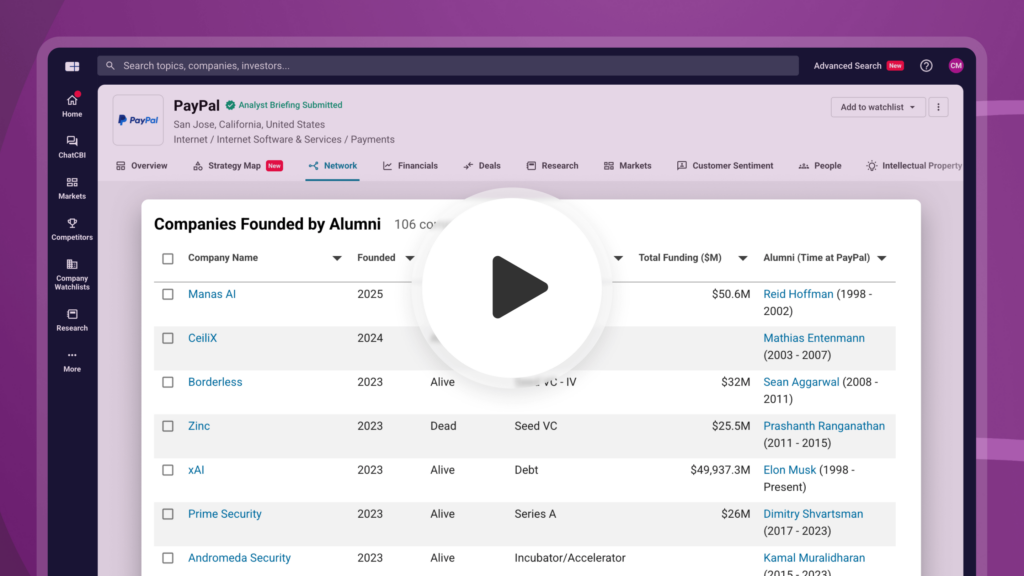The height and width of the screenshot is (576, 1024).
Task: Expand the Company Name column sort arrow
Action: click(337, 259)
